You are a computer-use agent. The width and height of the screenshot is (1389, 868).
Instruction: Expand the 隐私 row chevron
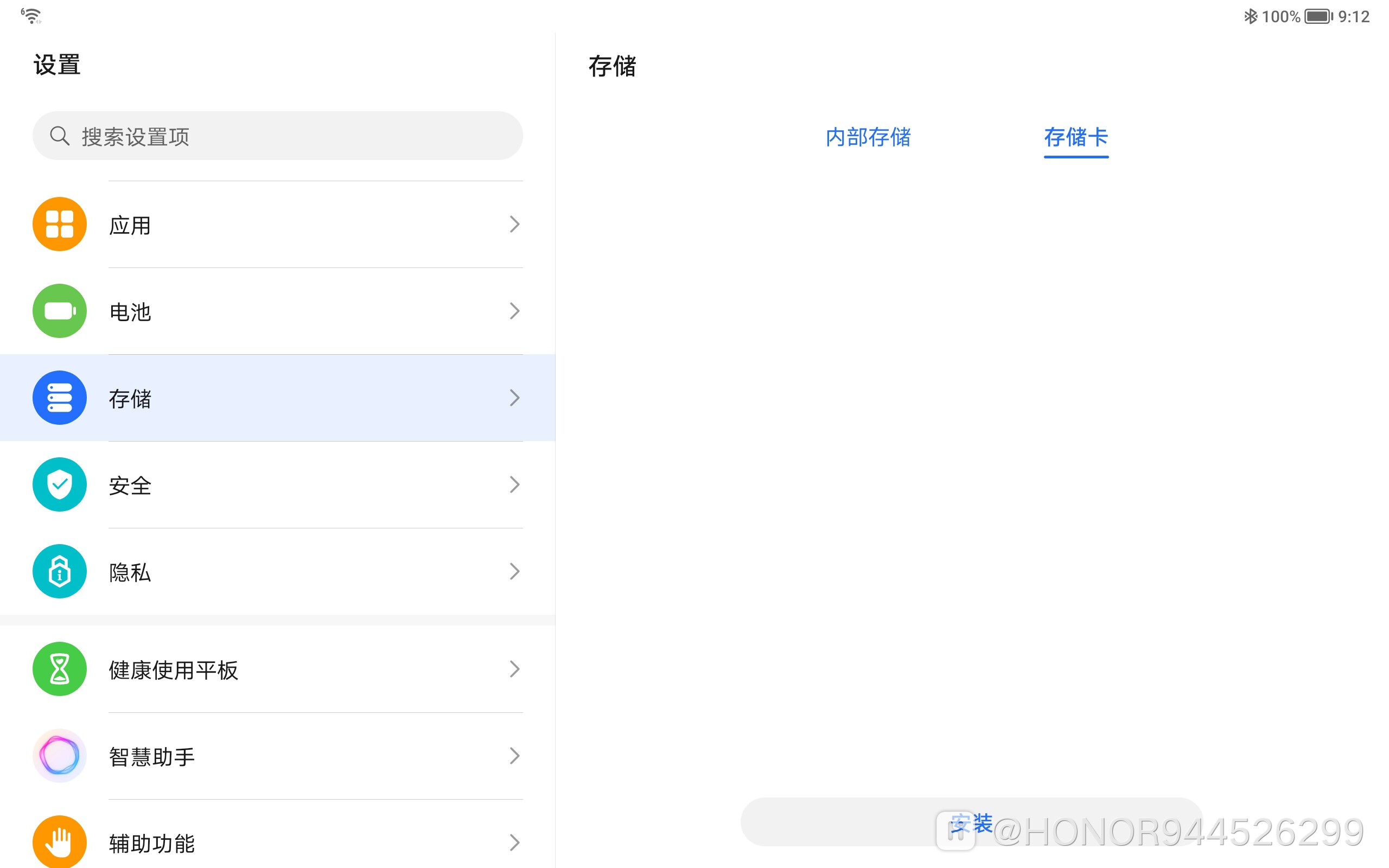pyautogui.click(x=515, y=571)
